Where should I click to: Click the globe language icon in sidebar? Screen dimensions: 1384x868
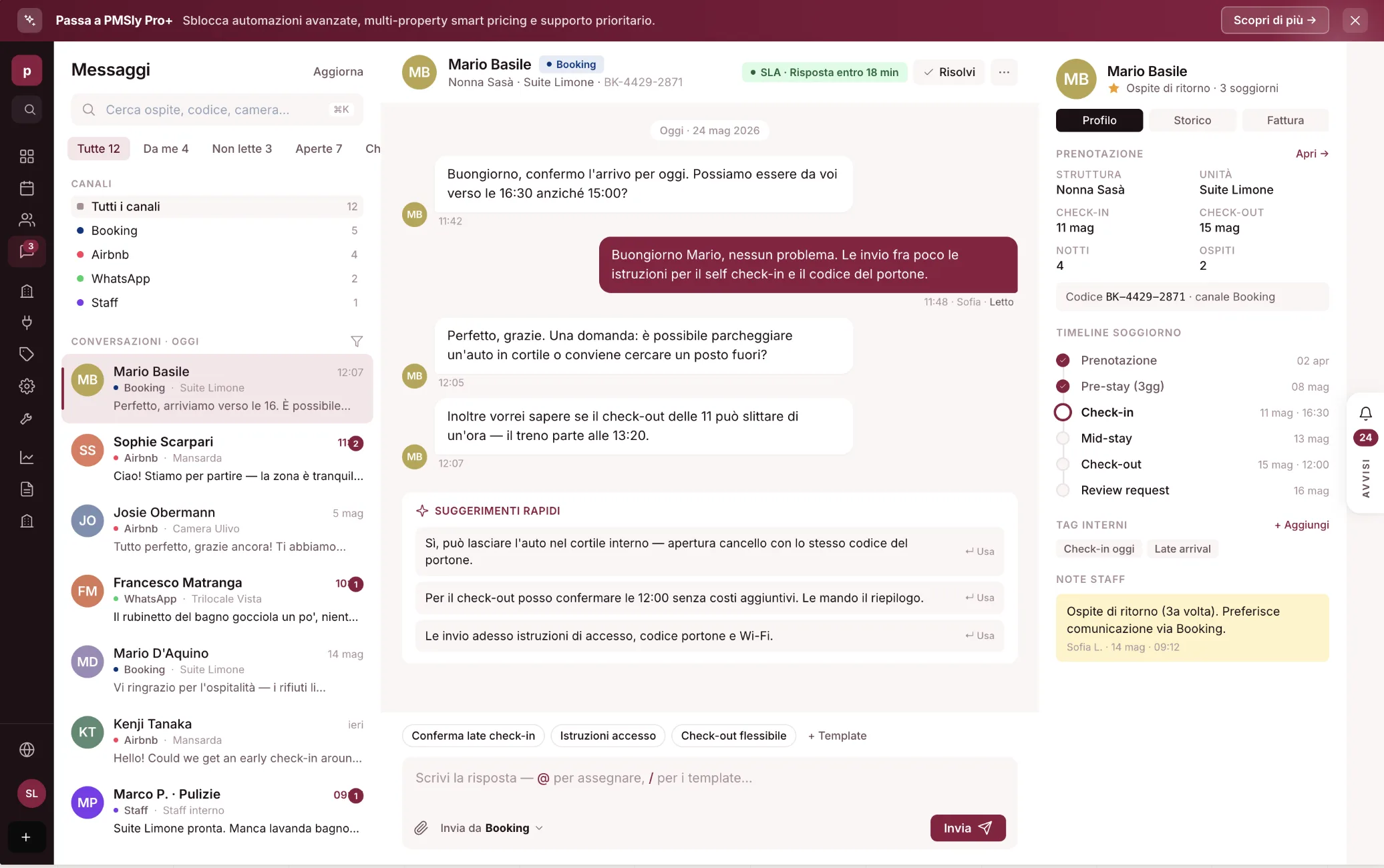[27, 750]
